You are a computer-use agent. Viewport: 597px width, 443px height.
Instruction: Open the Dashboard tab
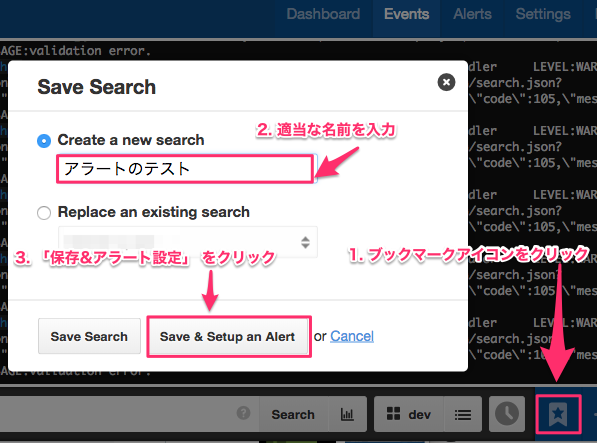(x=323, y=14)
